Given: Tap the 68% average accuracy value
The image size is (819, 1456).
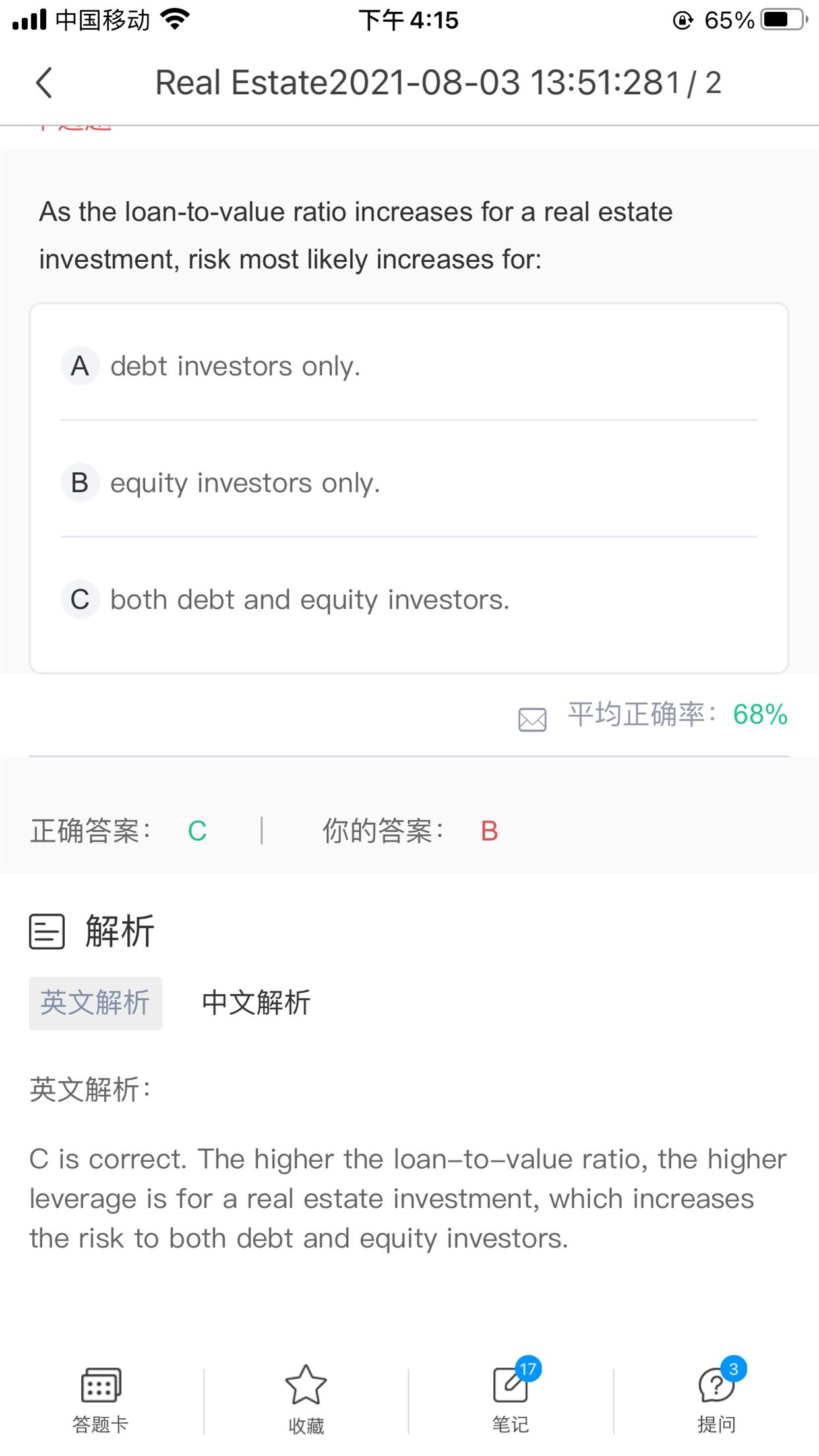Looking at the screenshot, I should coord(760,715).
